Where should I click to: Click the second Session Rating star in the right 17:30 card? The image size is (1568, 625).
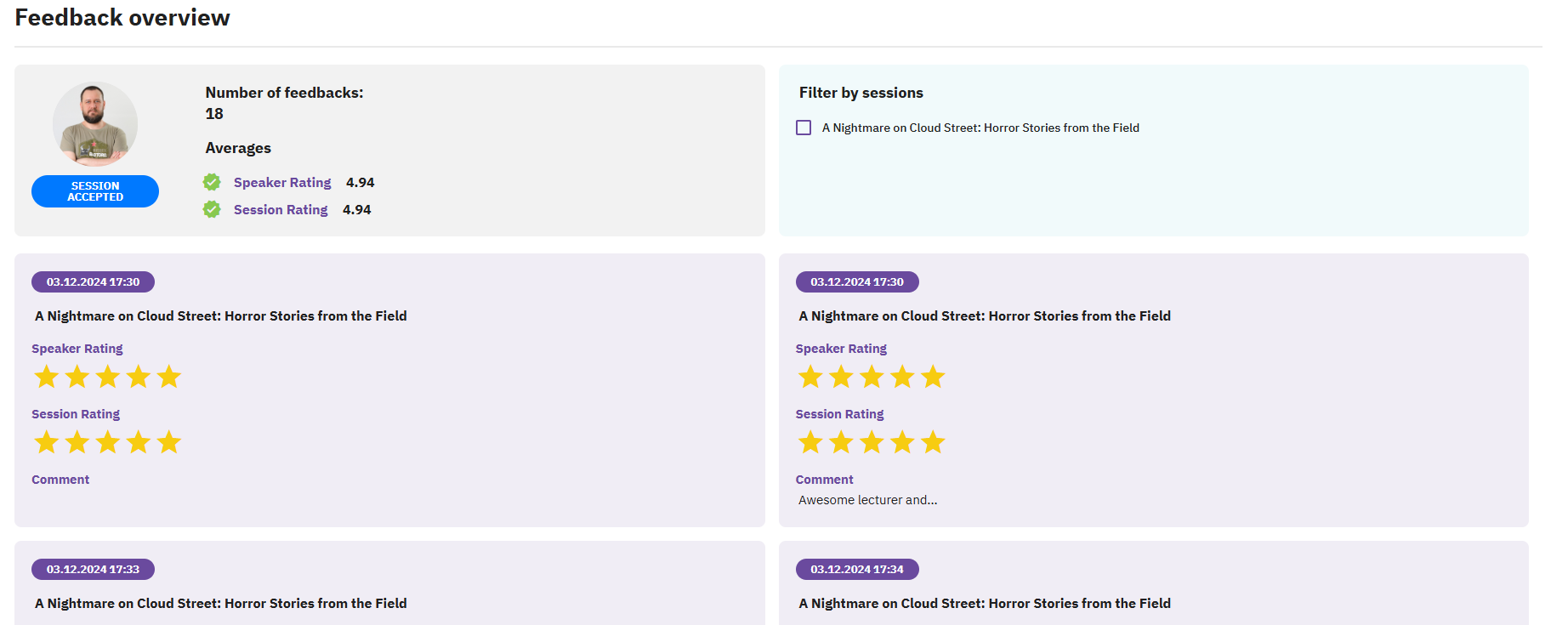tap(841, 442)
